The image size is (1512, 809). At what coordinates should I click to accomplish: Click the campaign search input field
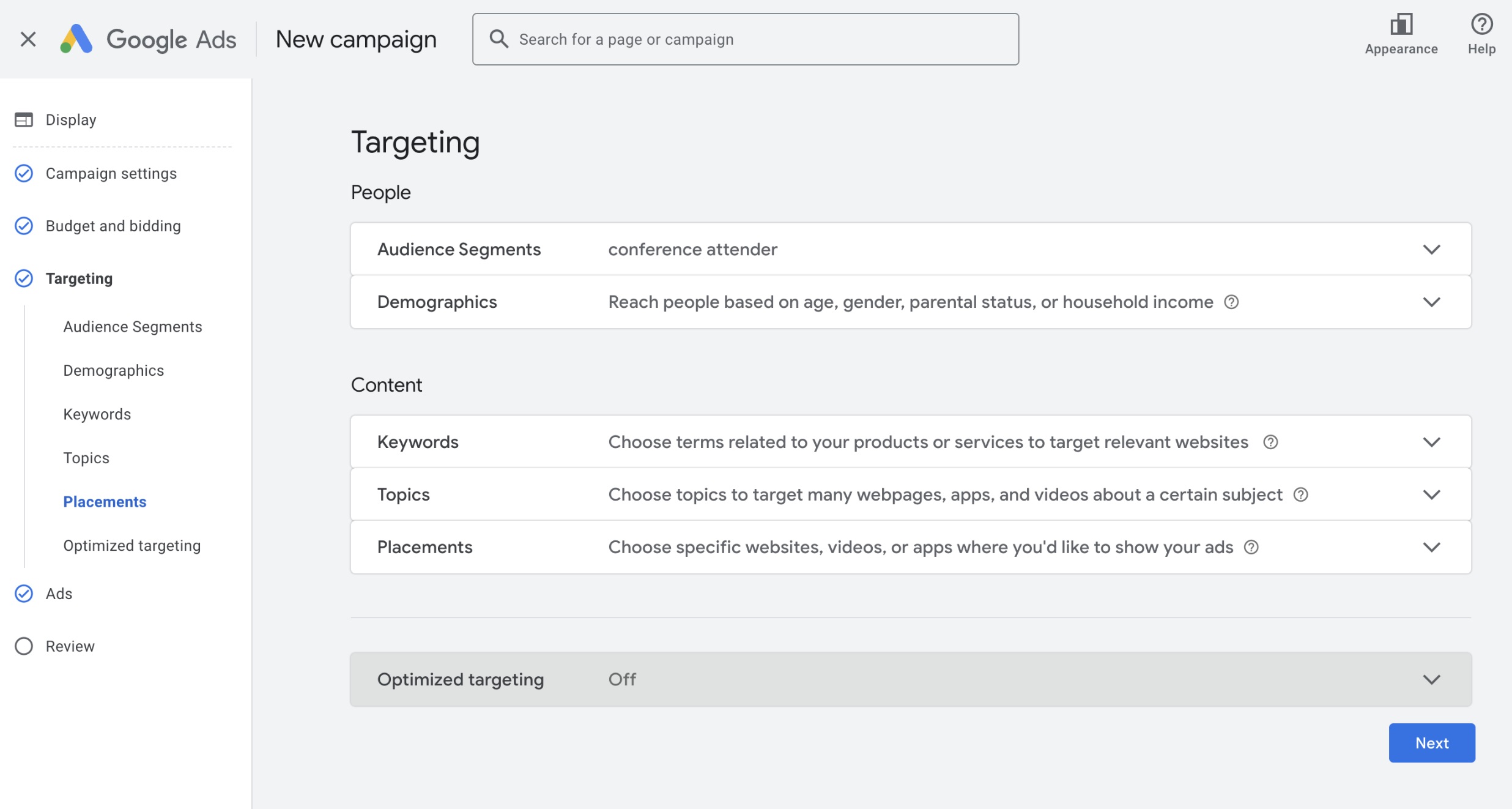tap(734, 39)
